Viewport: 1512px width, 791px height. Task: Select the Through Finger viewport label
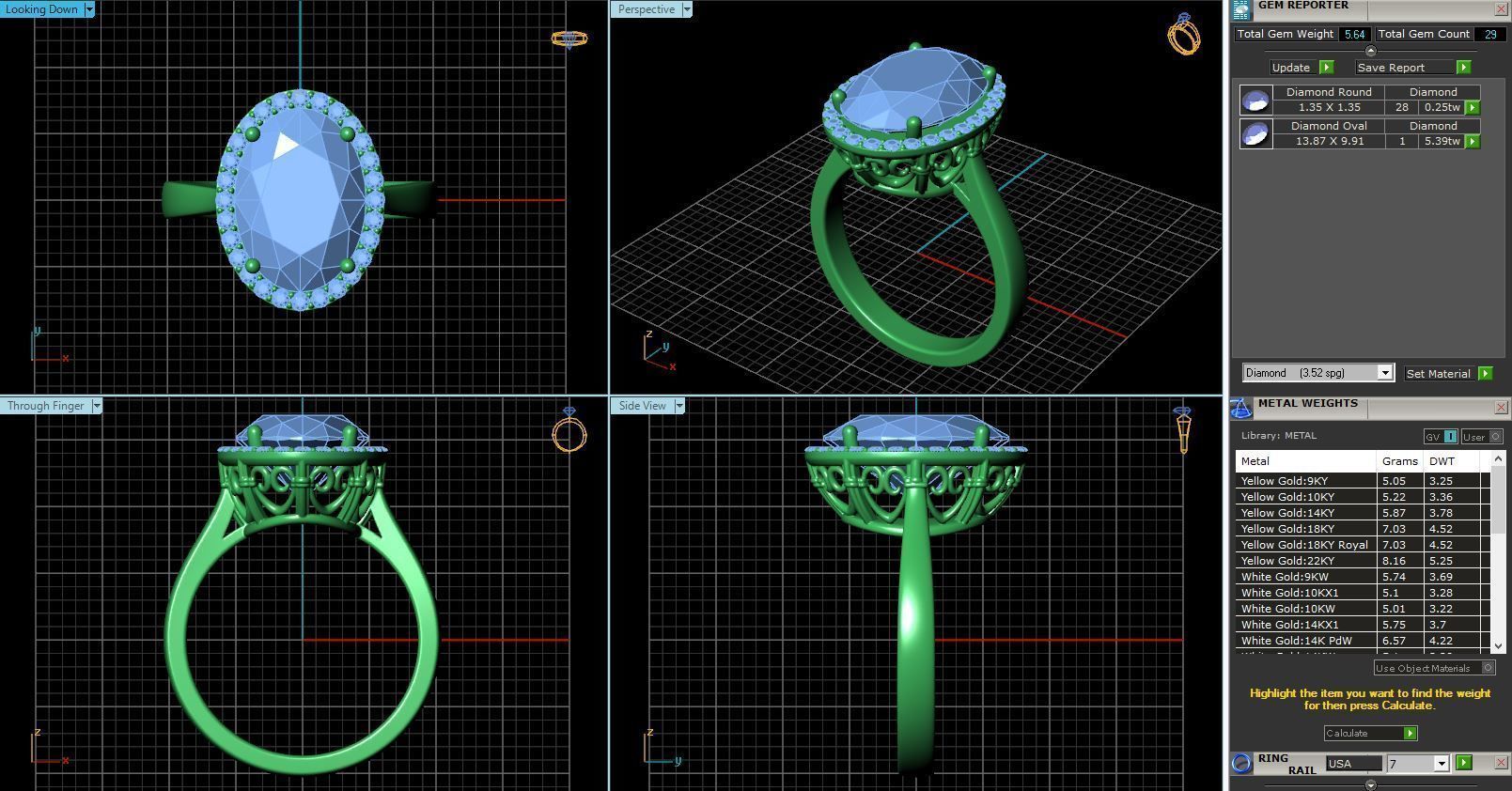(45, 406)
